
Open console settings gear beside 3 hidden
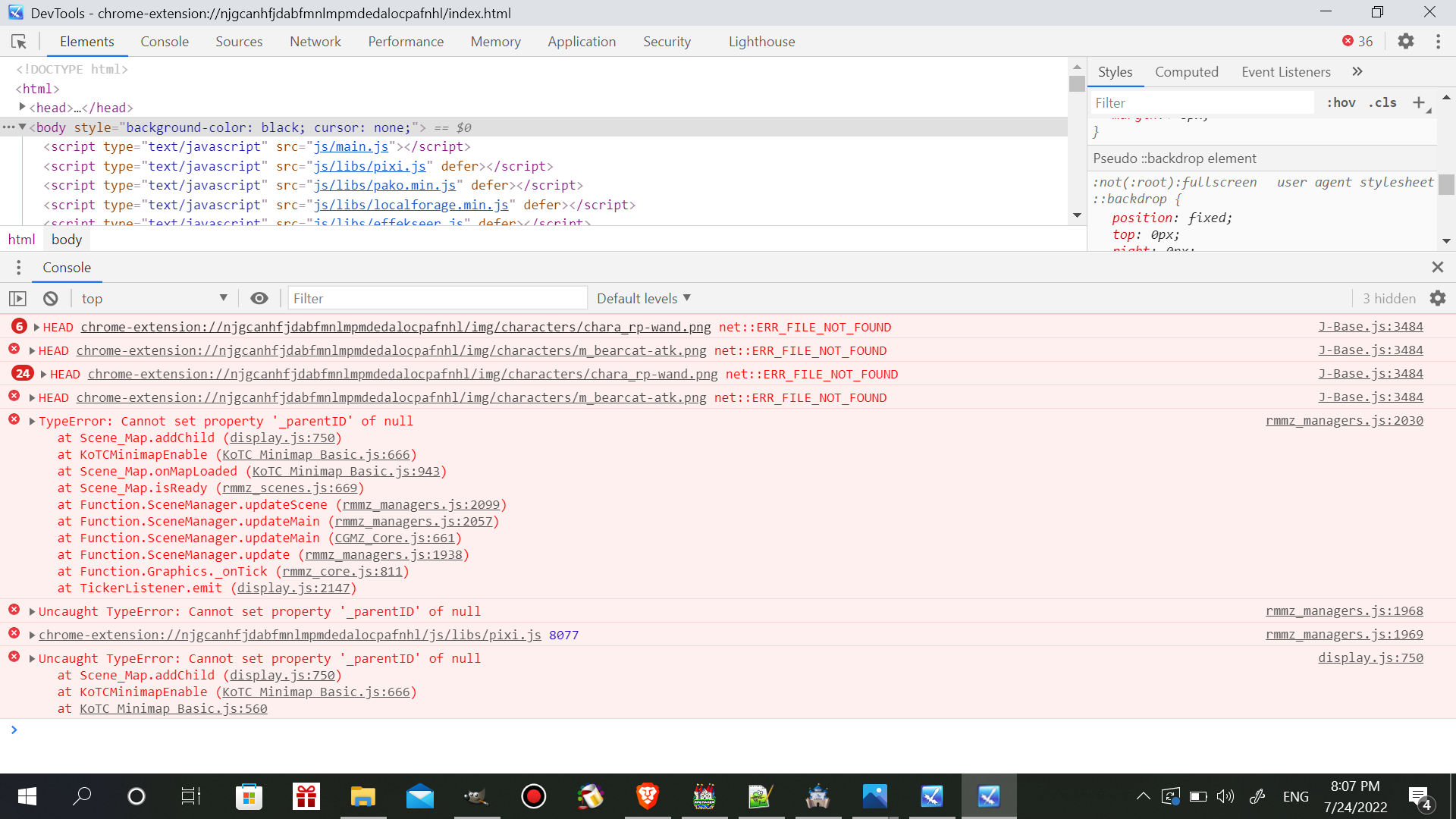pos(1438,299)
